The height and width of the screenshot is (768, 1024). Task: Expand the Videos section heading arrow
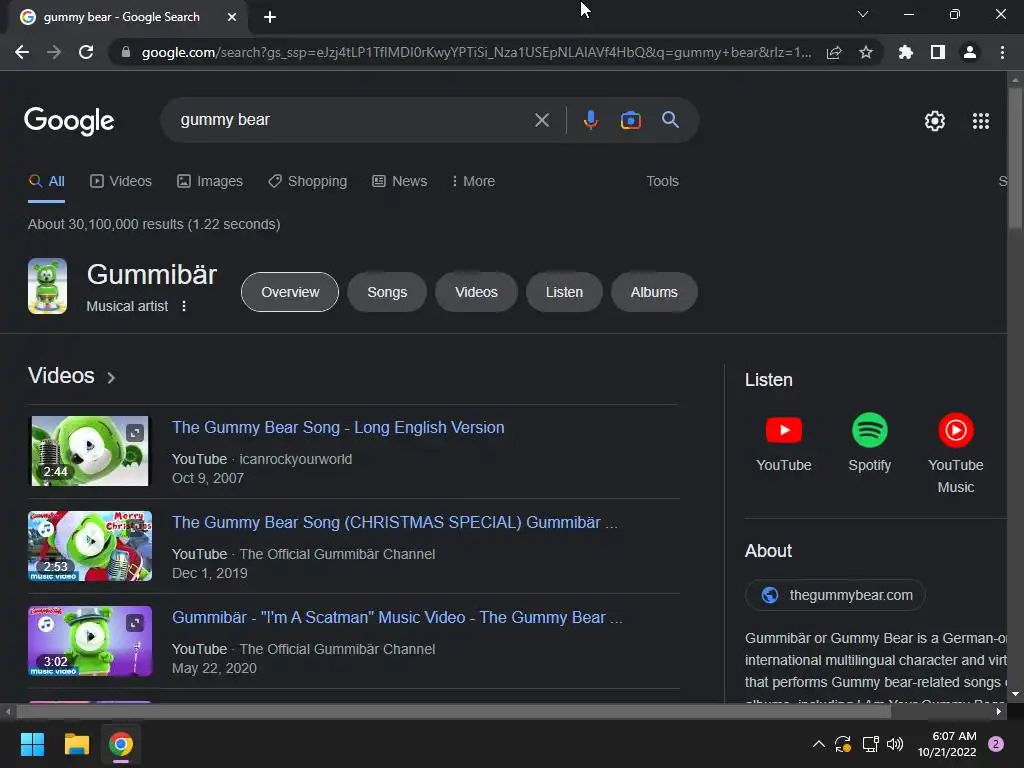coord(111,377)
